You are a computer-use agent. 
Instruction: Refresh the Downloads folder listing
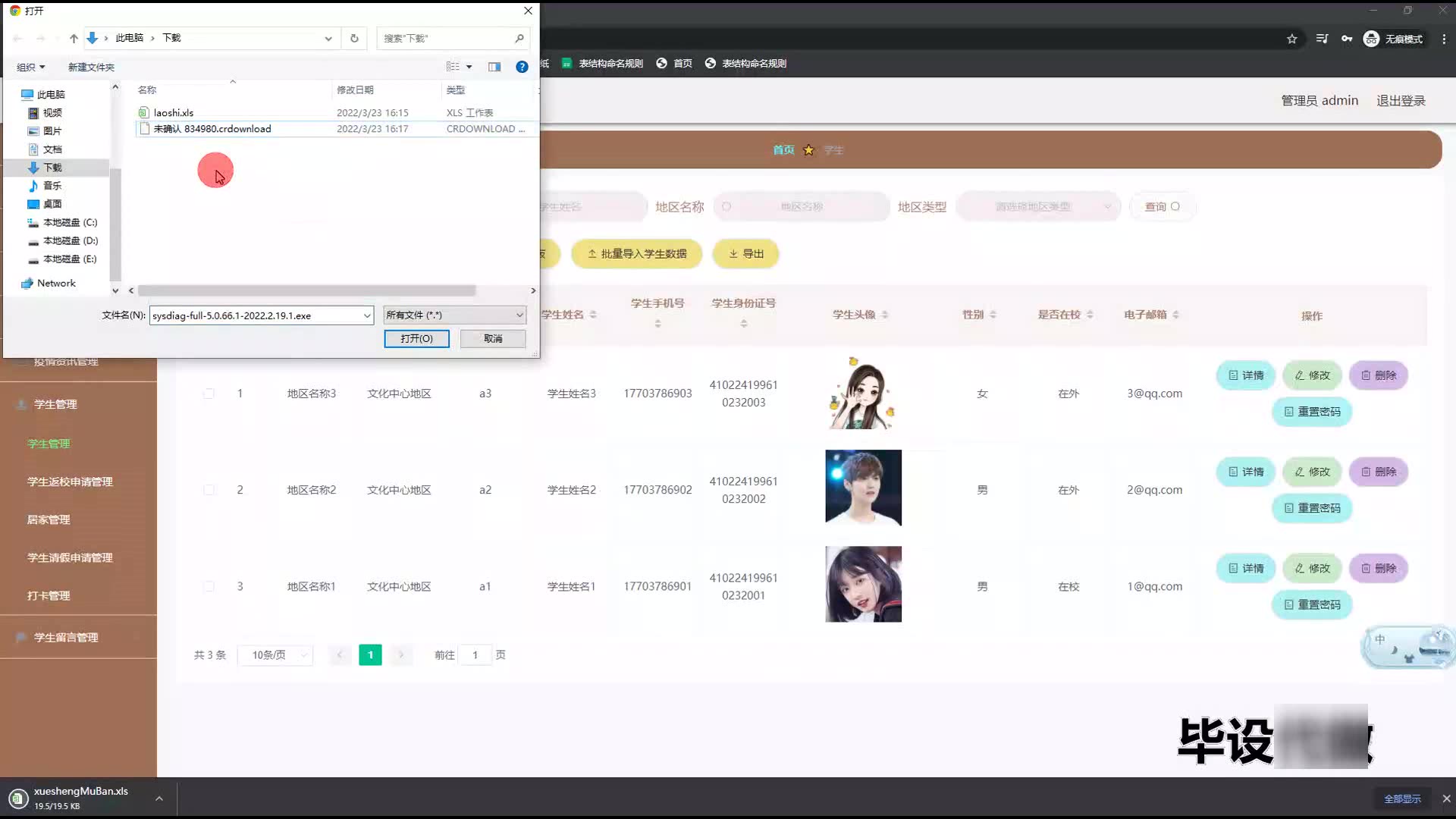point(354,38)
